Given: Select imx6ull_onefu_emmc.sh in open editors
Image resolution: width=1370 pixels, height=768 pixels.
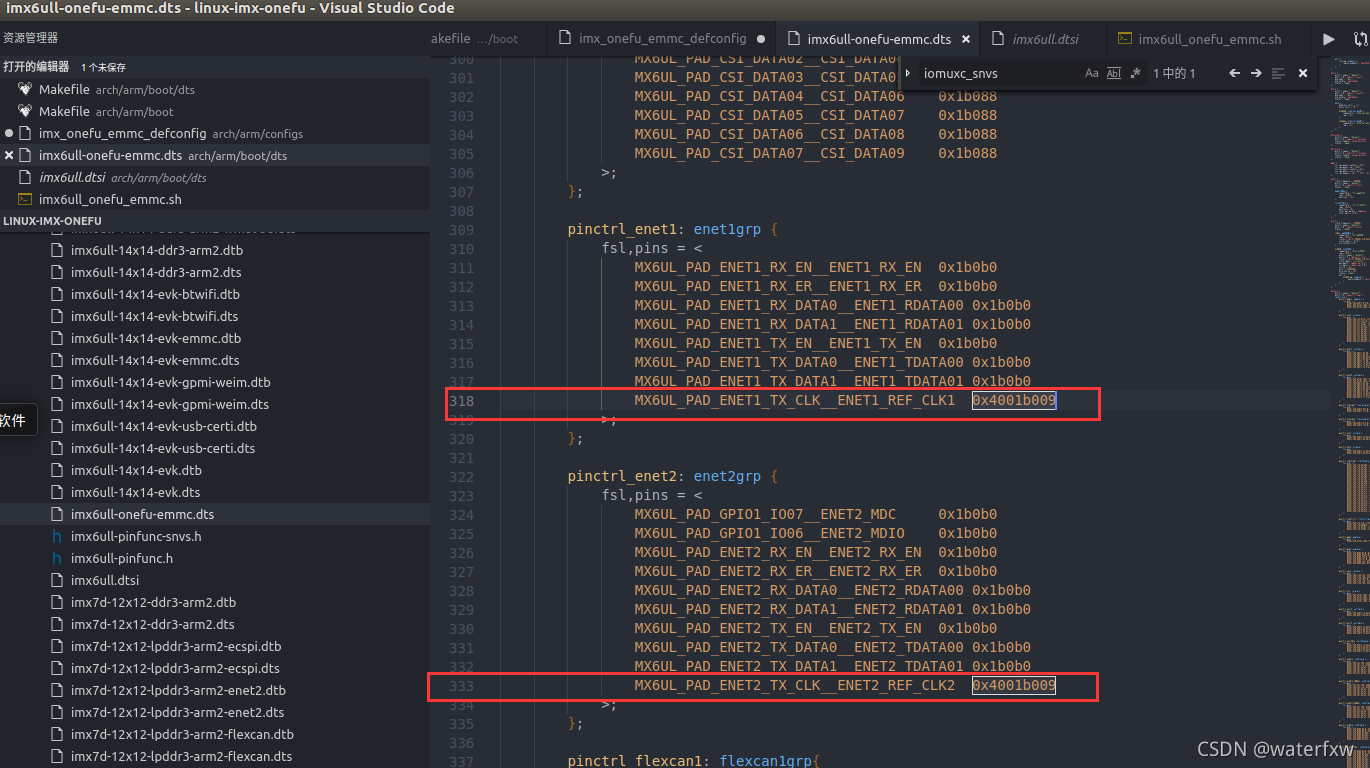Looking at the screenshot, I should (215, 199).
